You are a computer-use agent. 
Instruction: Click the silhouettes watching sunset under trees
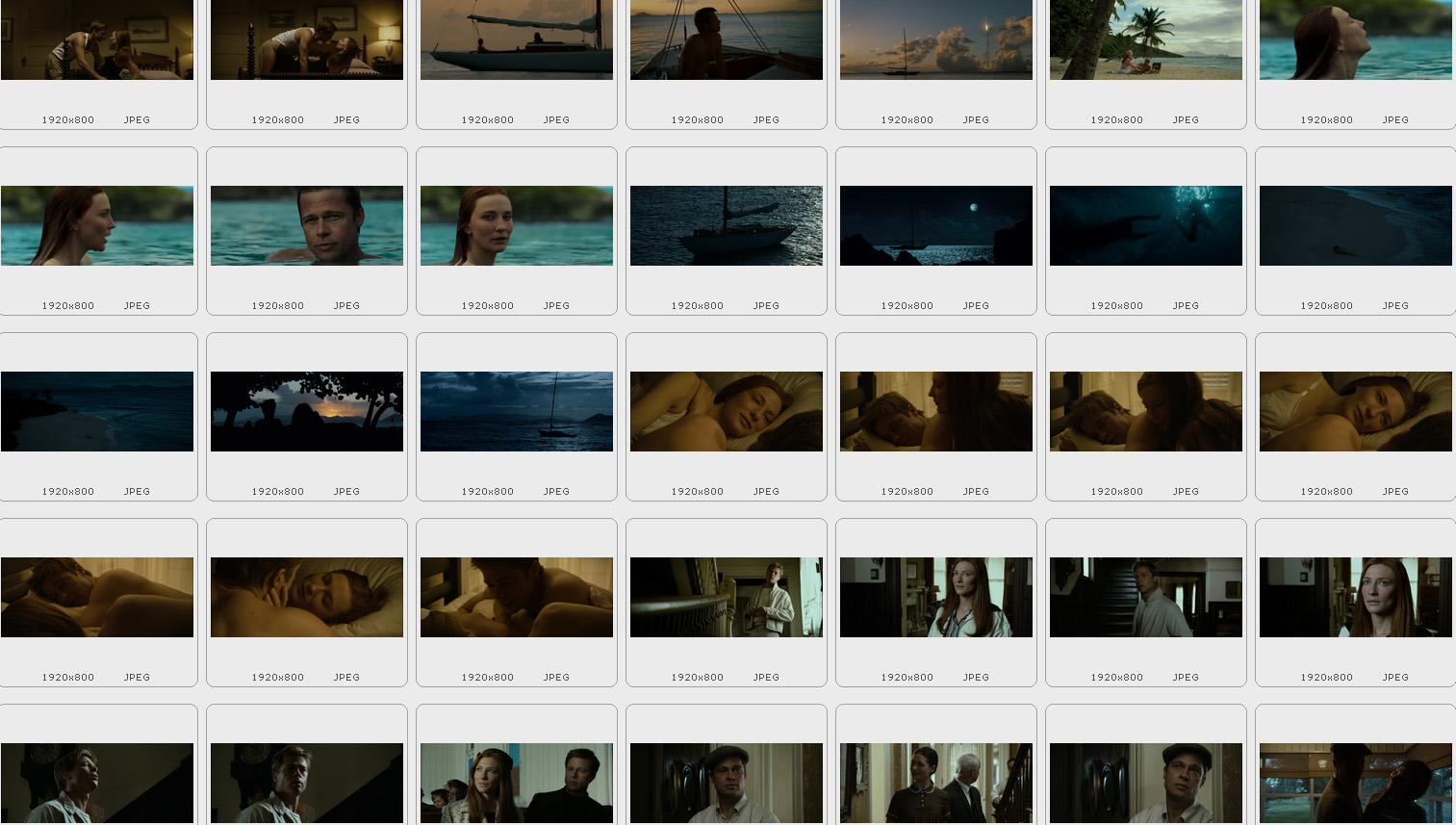[306, 411]
